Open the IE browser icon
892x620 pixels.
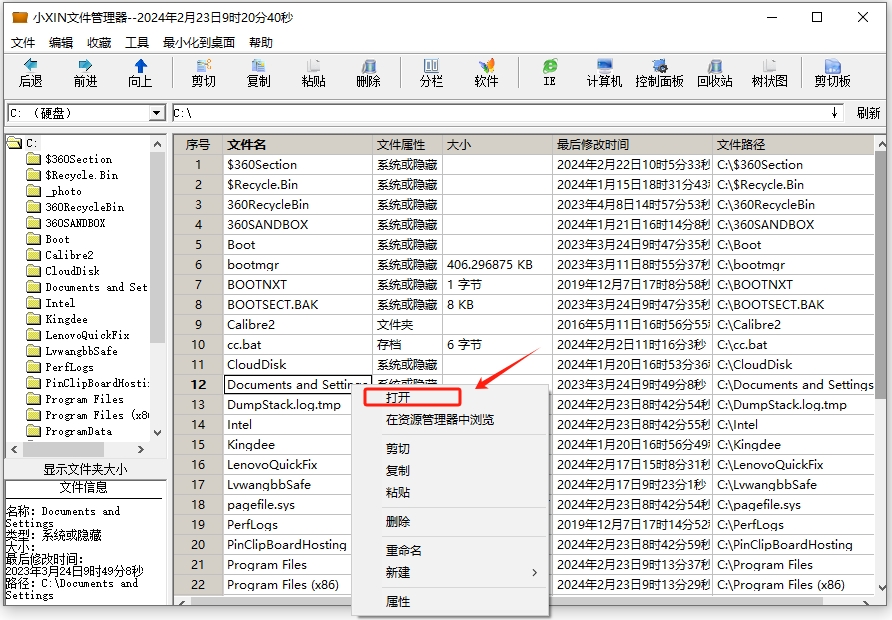549,72
